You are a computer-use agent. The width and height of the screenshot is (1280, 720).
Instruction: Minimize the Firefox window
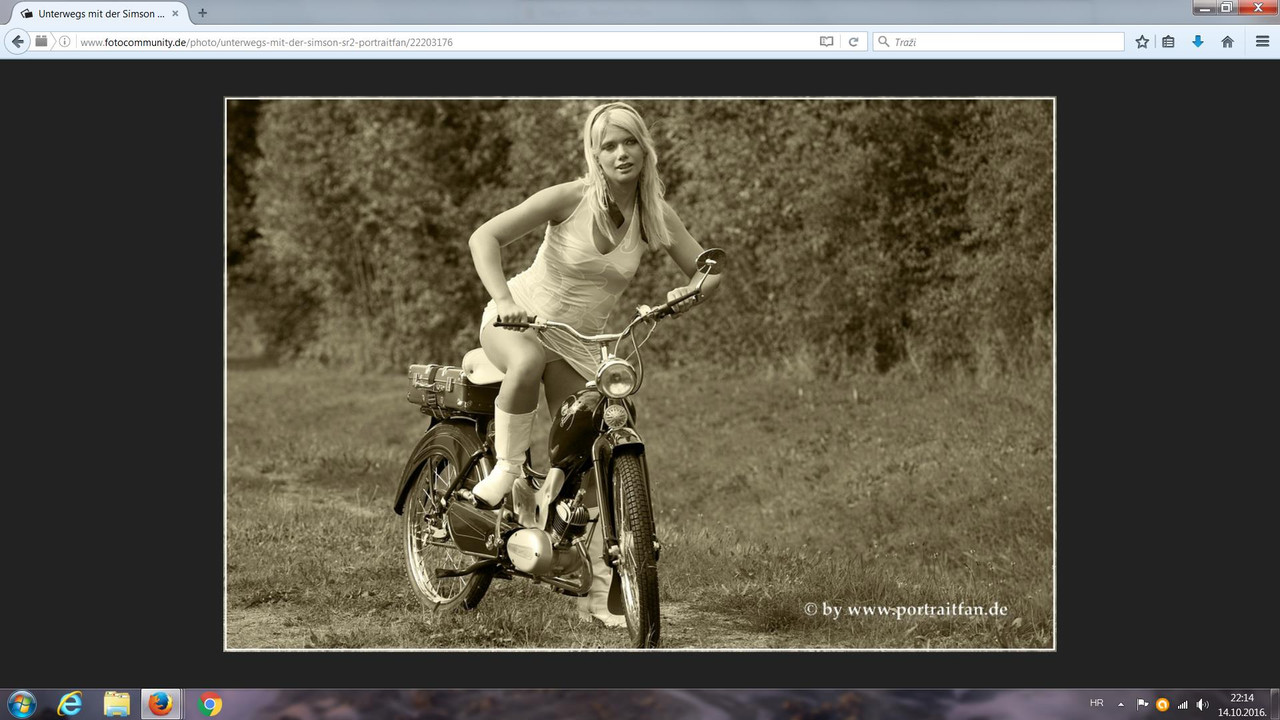coord(1205,8)
